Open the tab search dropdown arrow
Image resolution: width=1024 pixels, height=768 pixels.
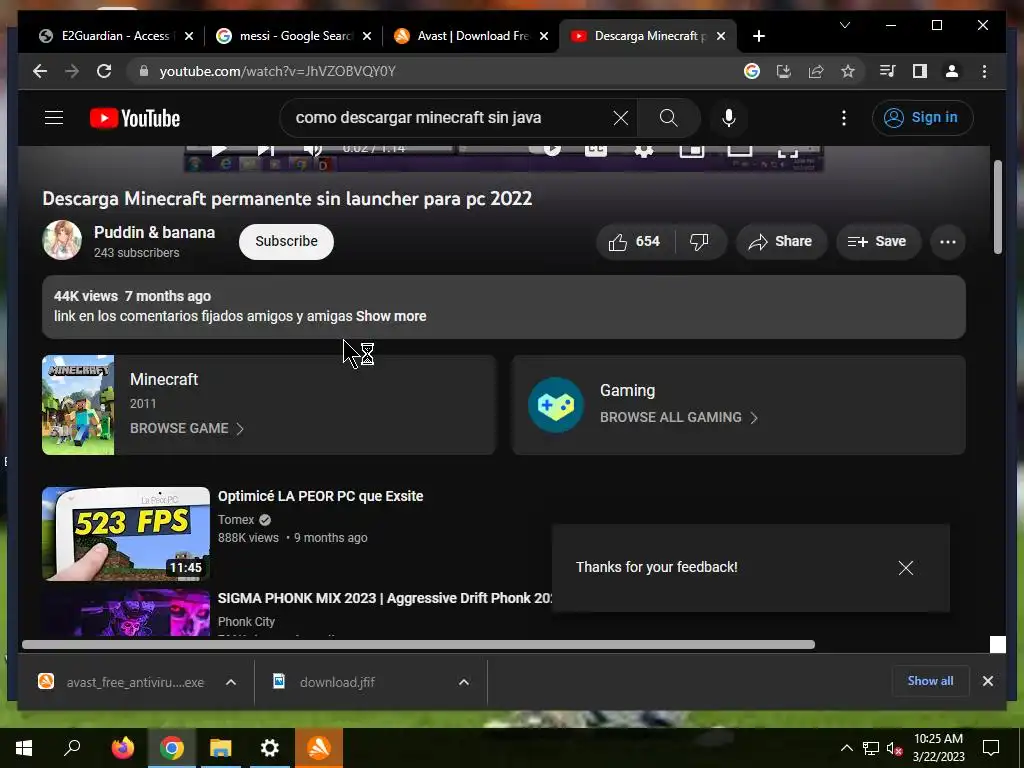(x=844, y=25)
